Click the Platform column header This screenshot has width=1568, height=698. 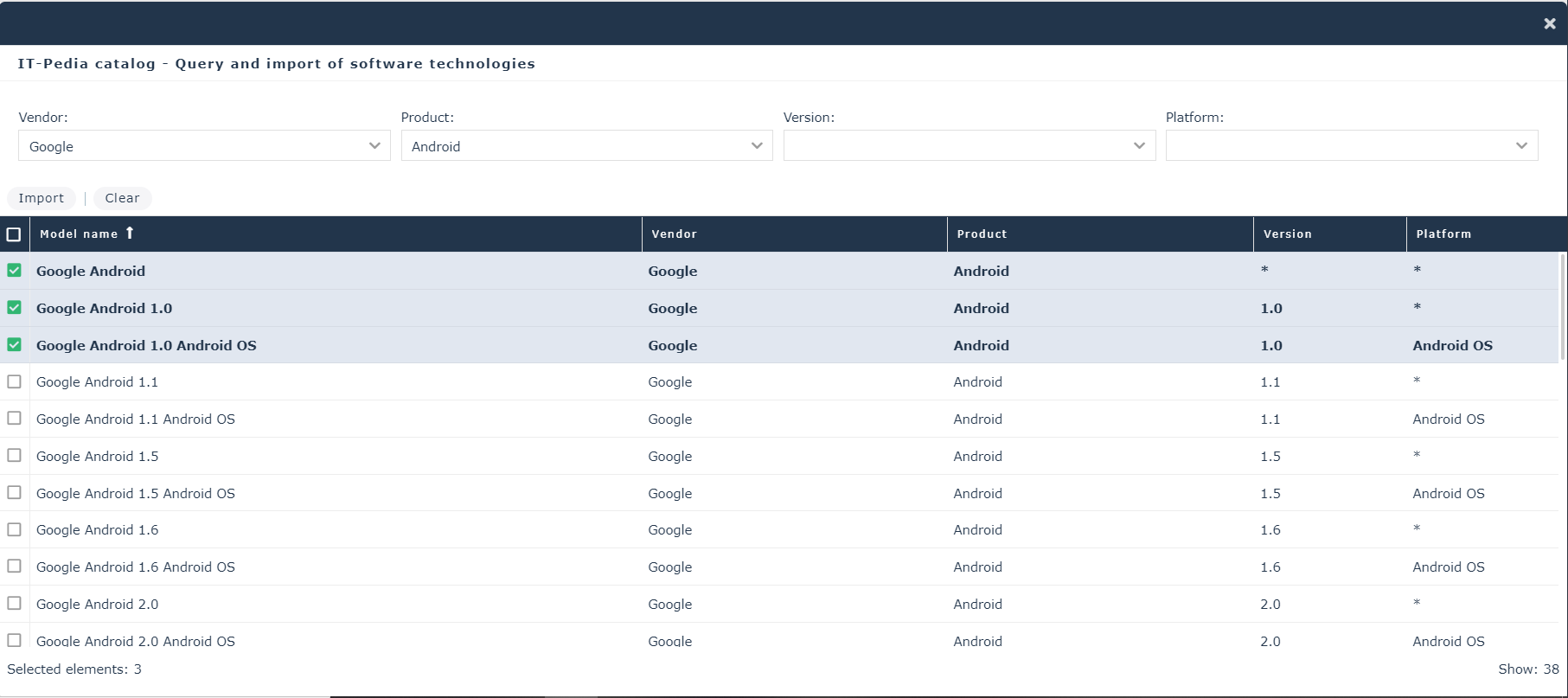1443,234
